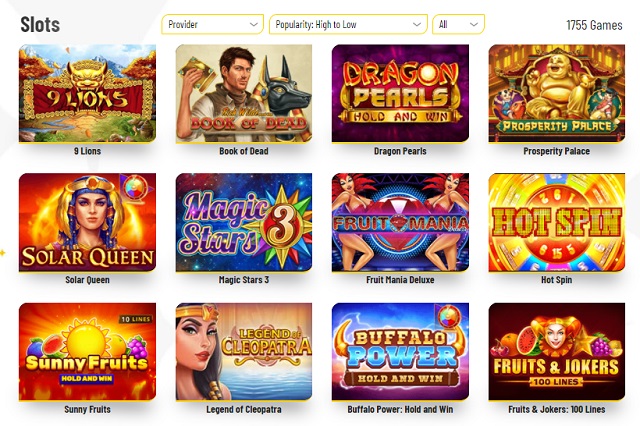This screenshot has width=640, height=426.
Task: Open the Solar Queen game thumbnail
Action: pos(87,222)
